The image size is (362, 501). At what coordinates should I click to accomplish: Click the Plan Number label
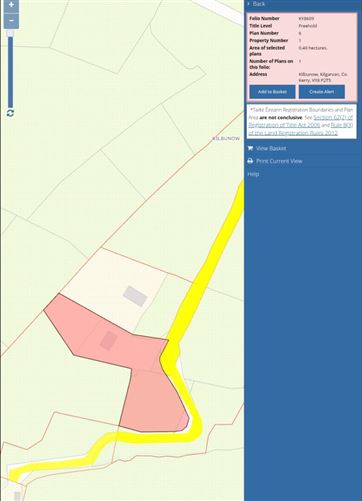pyautogui.click(x=264, y=33)
